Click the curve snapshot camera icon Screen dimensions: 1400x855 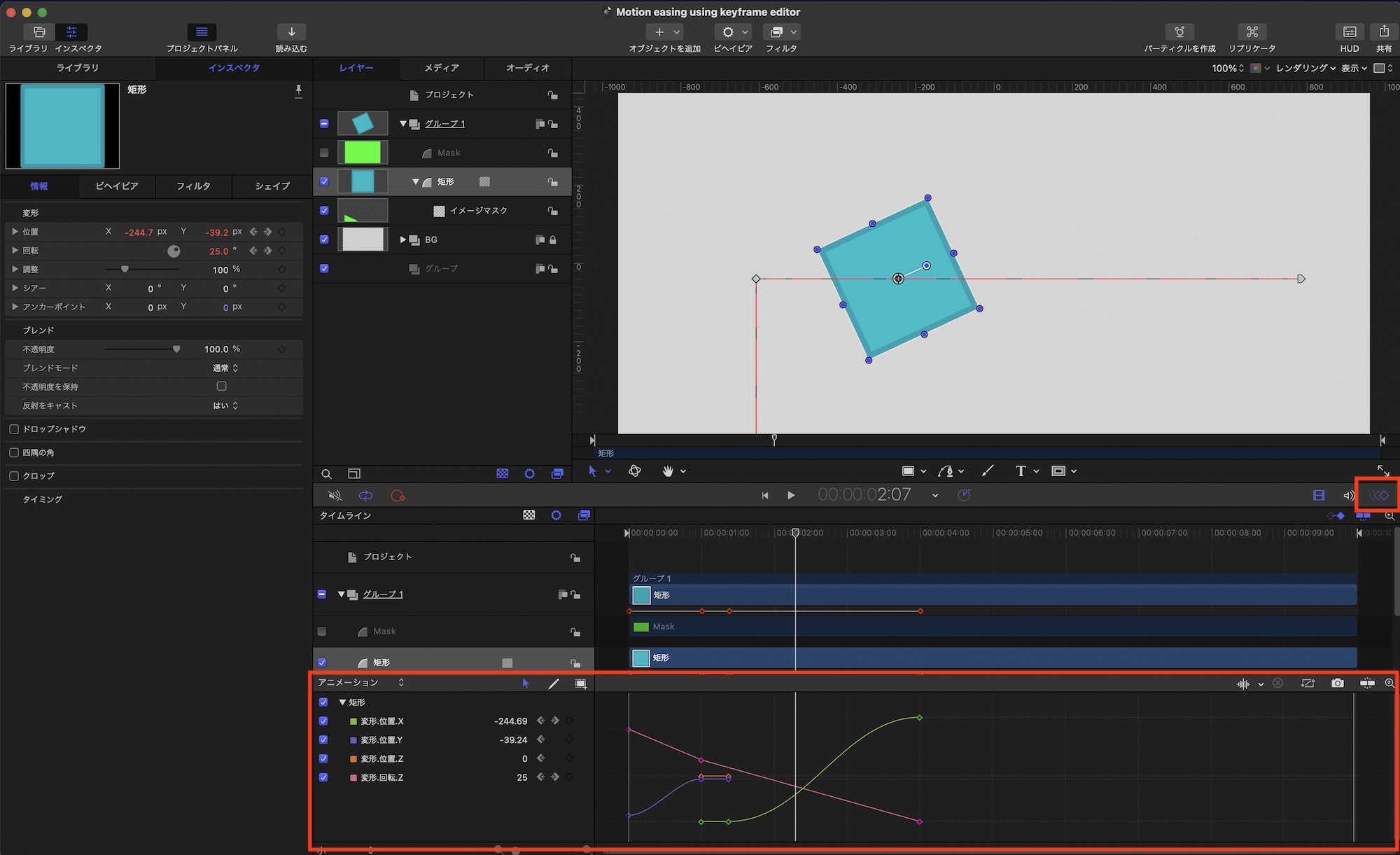click(1338, 683)
